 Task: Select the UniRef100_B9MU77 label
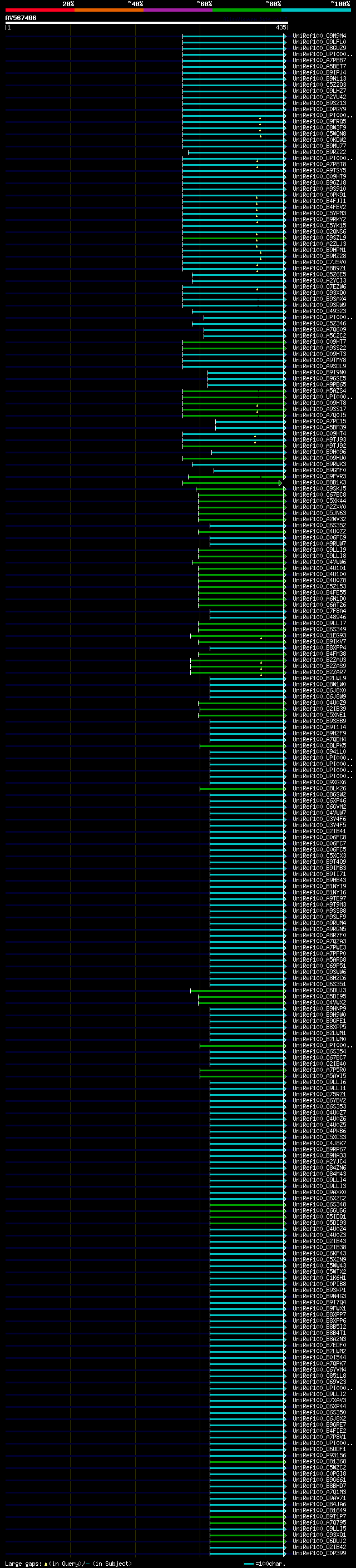click(319, 146)
